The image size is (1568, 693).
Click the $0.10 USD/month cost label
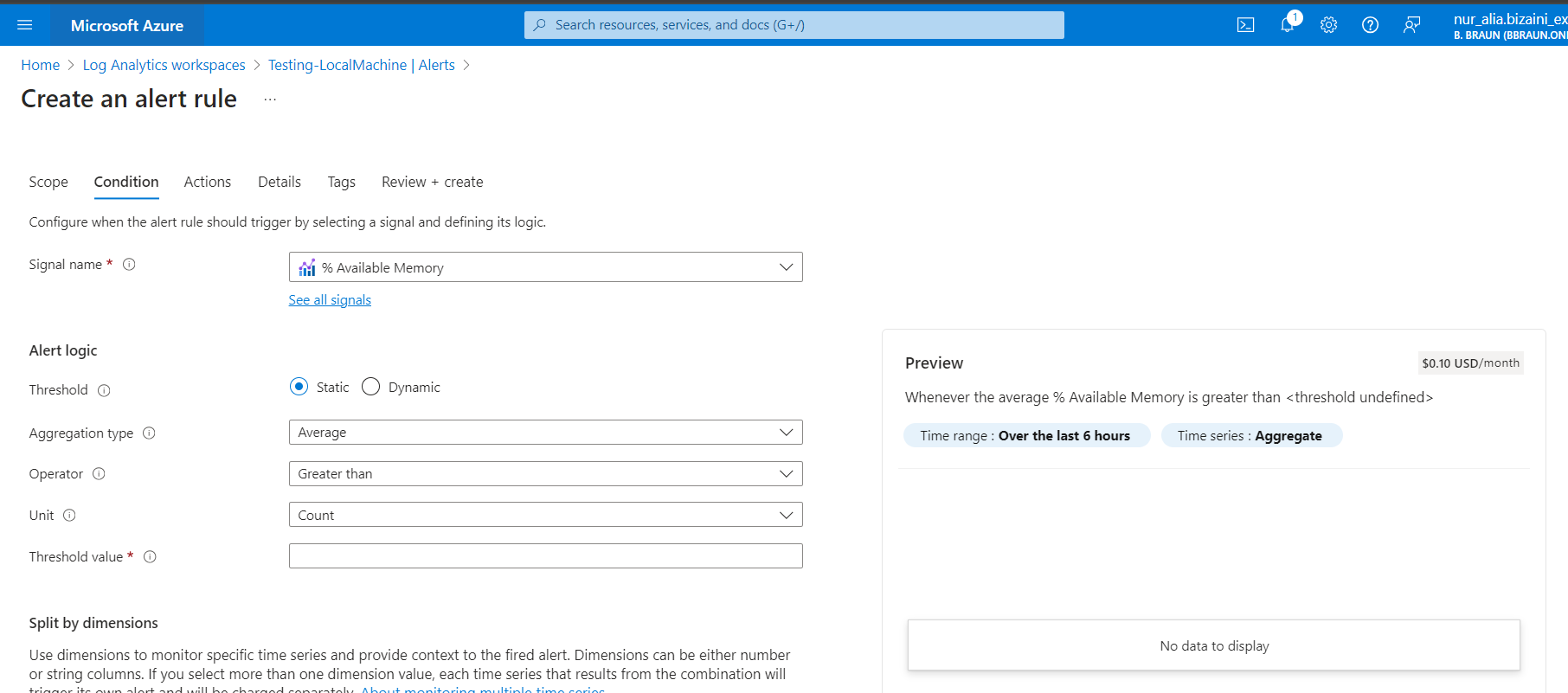pos(1470,363)
